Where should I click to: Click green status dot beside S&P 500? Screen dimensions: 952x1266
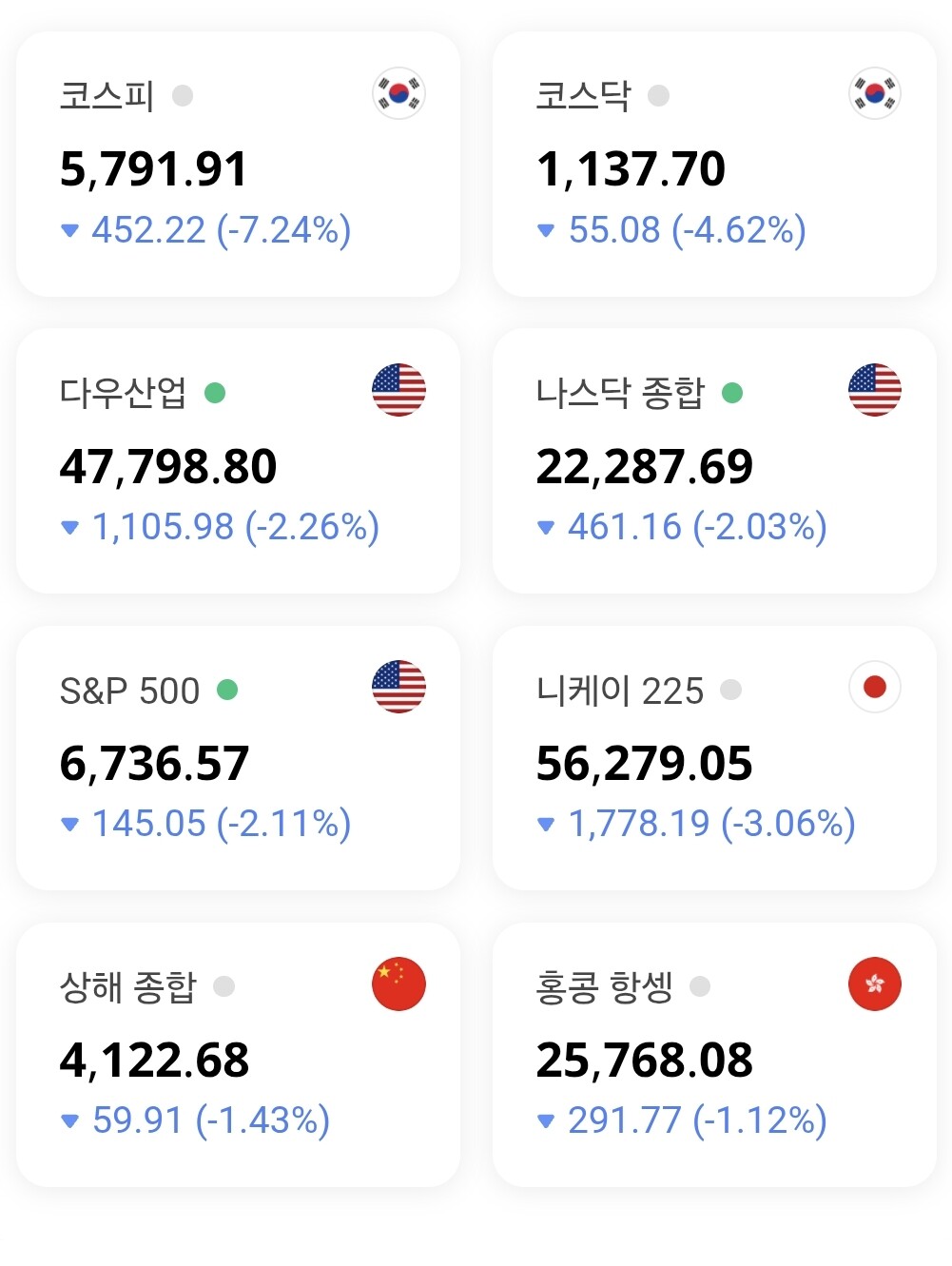click(227, 690)
